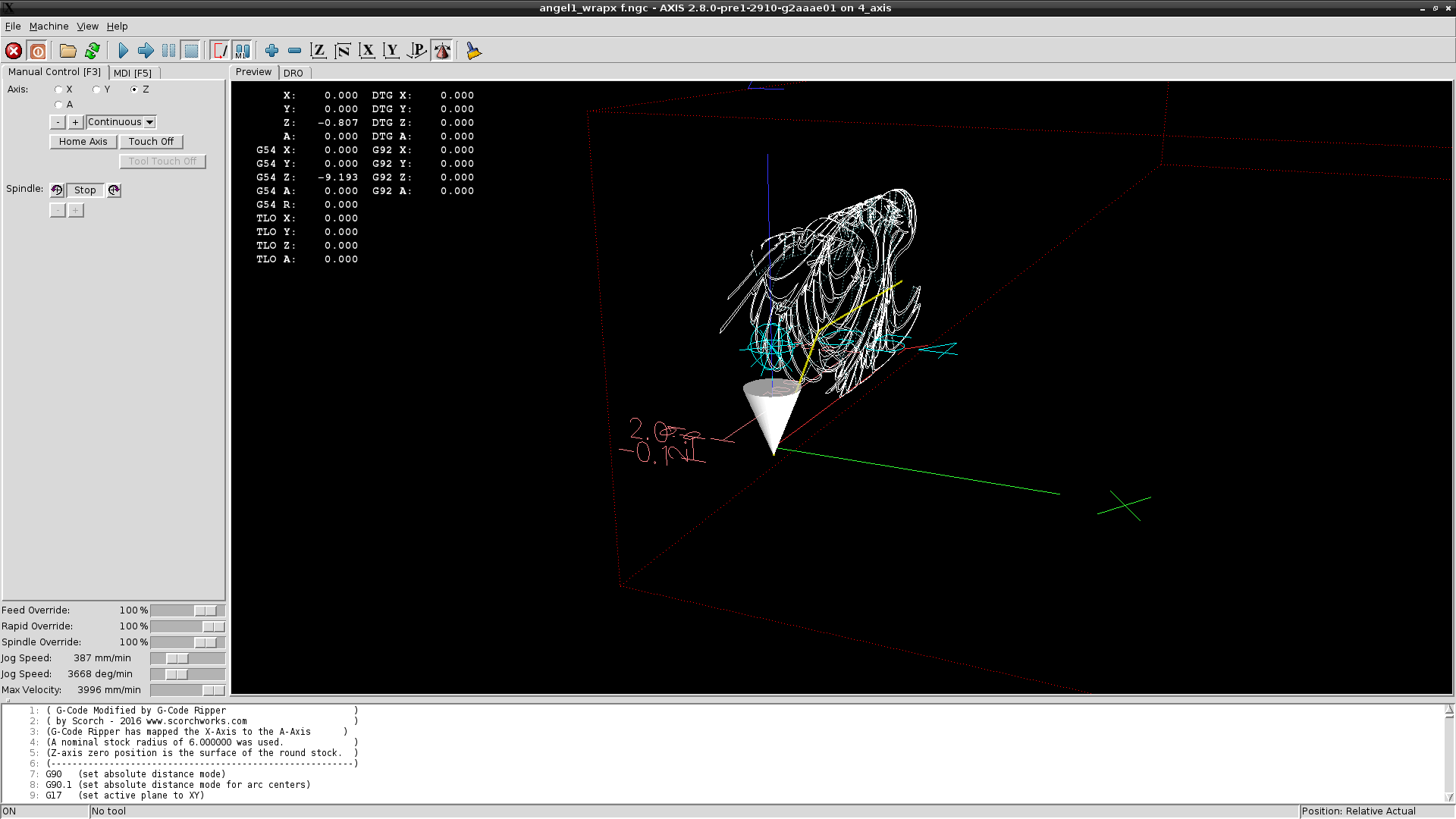Click the Home Axis button

[83, 142]
